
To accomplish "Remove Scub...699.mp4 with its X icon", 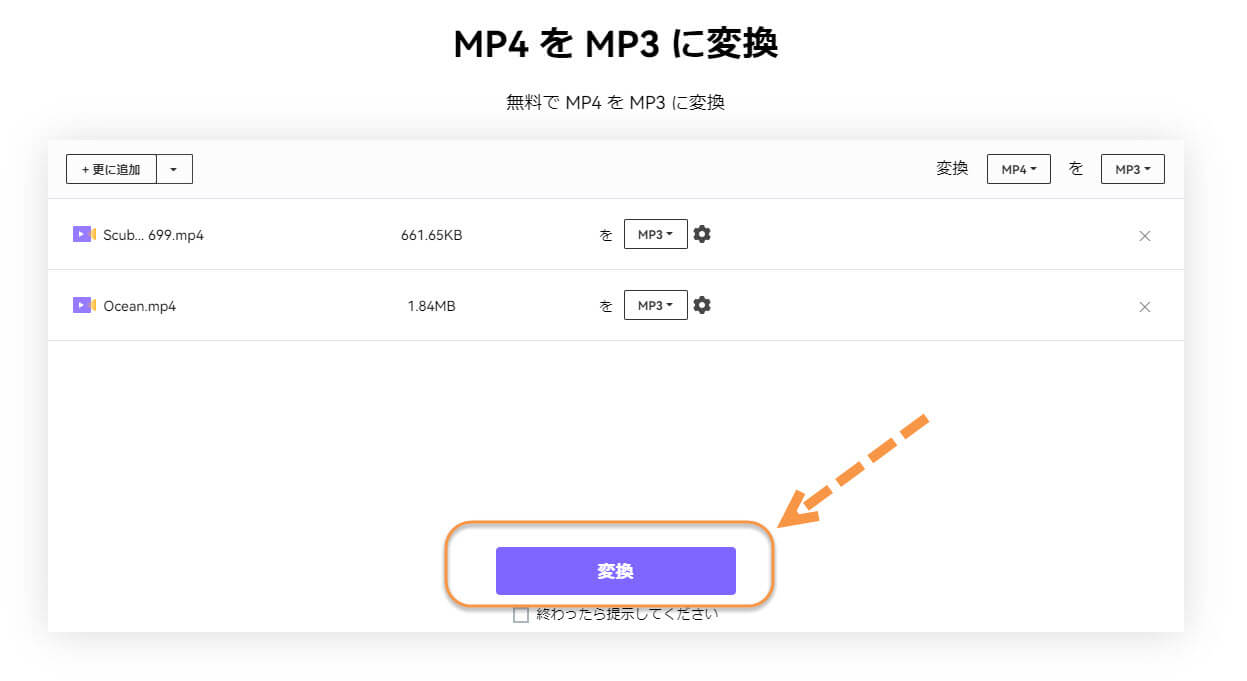I will (1145, 236).
